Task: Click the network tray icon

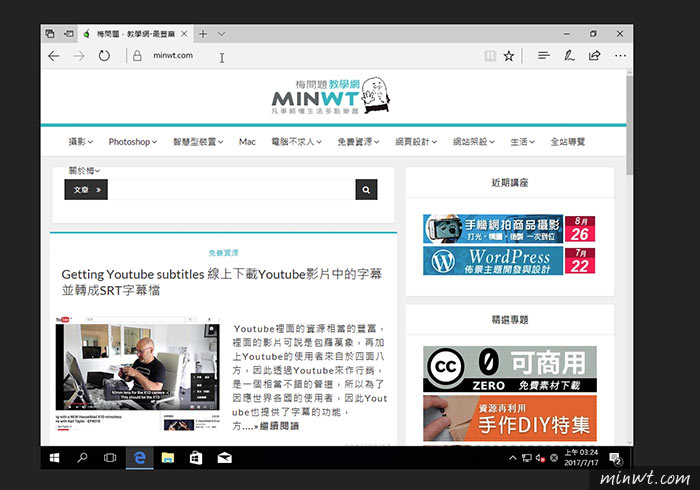Action: point(527,458)
